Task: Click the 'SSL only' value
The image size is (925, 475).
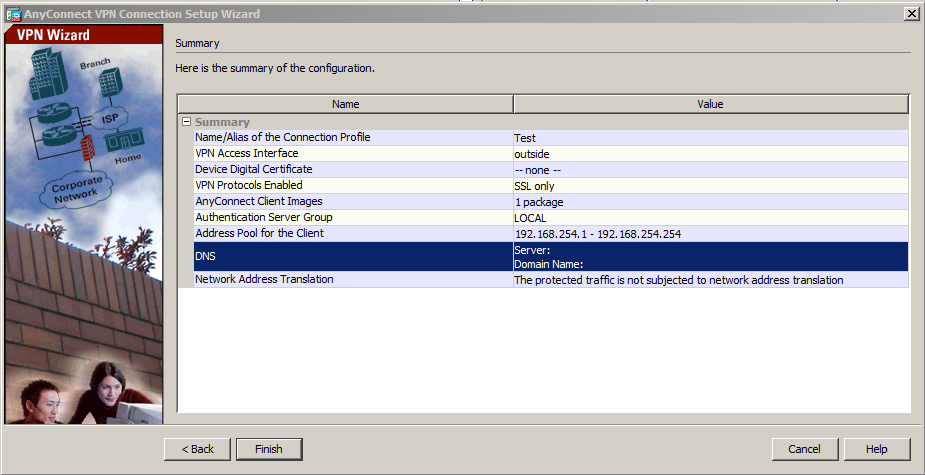Action: pyautogui.click(x=534, y=186)
